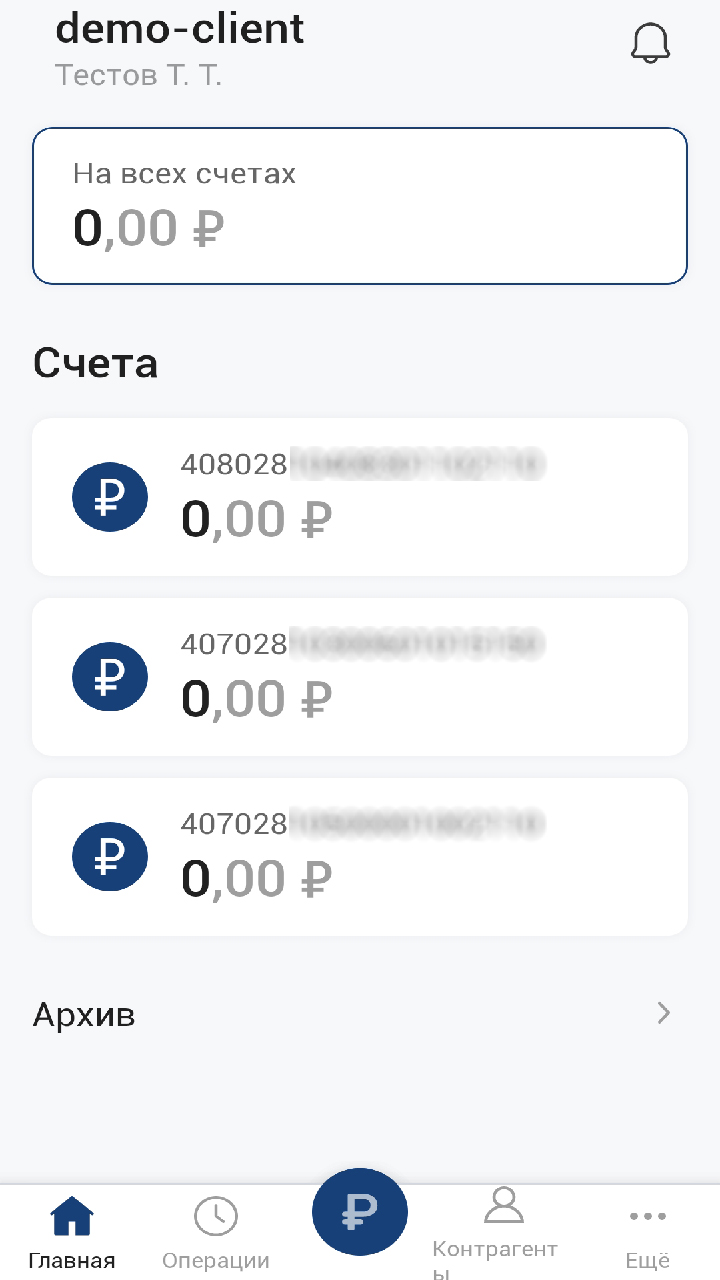This screenshot has width=720, height=1280.
Task: Tap the home icon in bottom bar
Action: point(72,1217)
